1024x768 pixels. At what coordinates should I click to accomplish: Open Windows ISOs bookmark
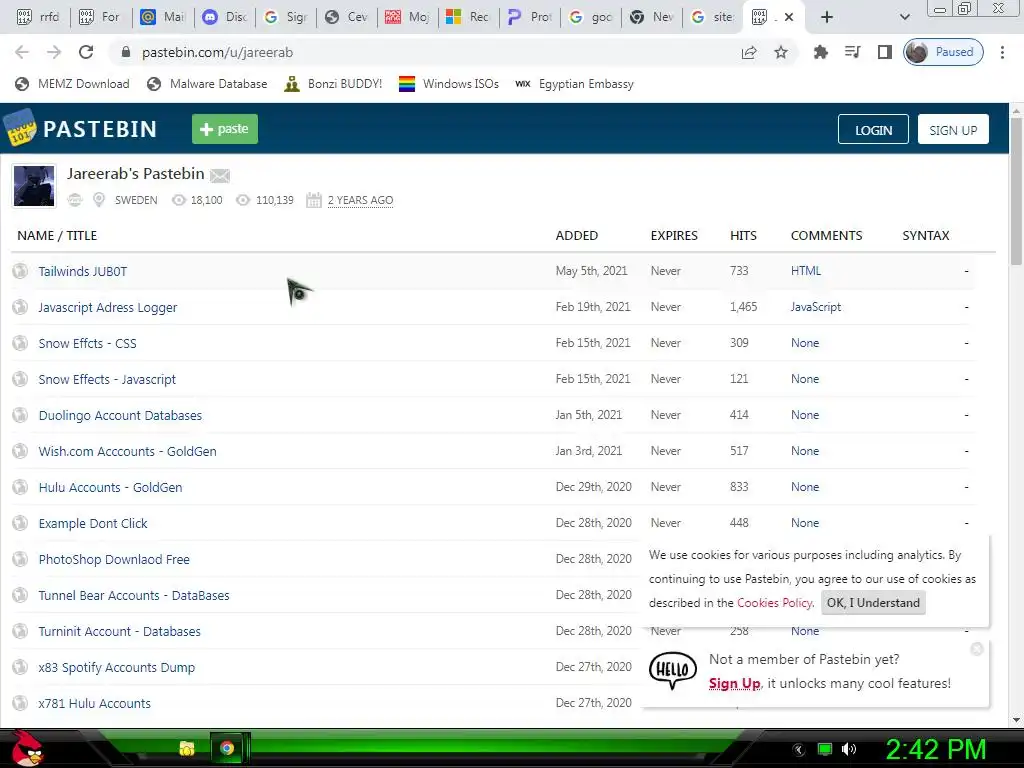tap(449, 84)
